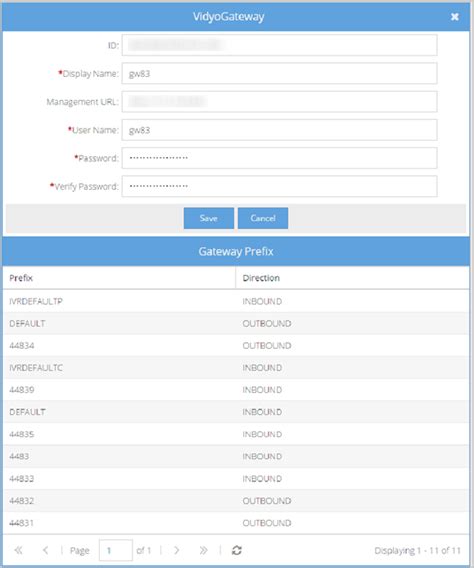Edit the Display Name field
474x568 pixels.
pyautogui.click(x=279, y=74)
